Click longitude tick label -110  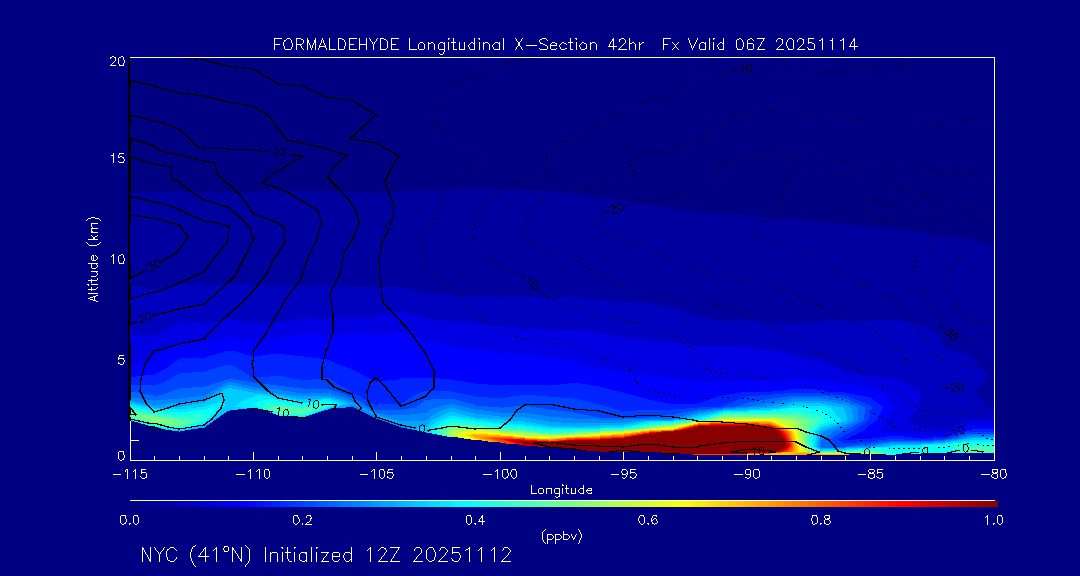coord(253,474)
